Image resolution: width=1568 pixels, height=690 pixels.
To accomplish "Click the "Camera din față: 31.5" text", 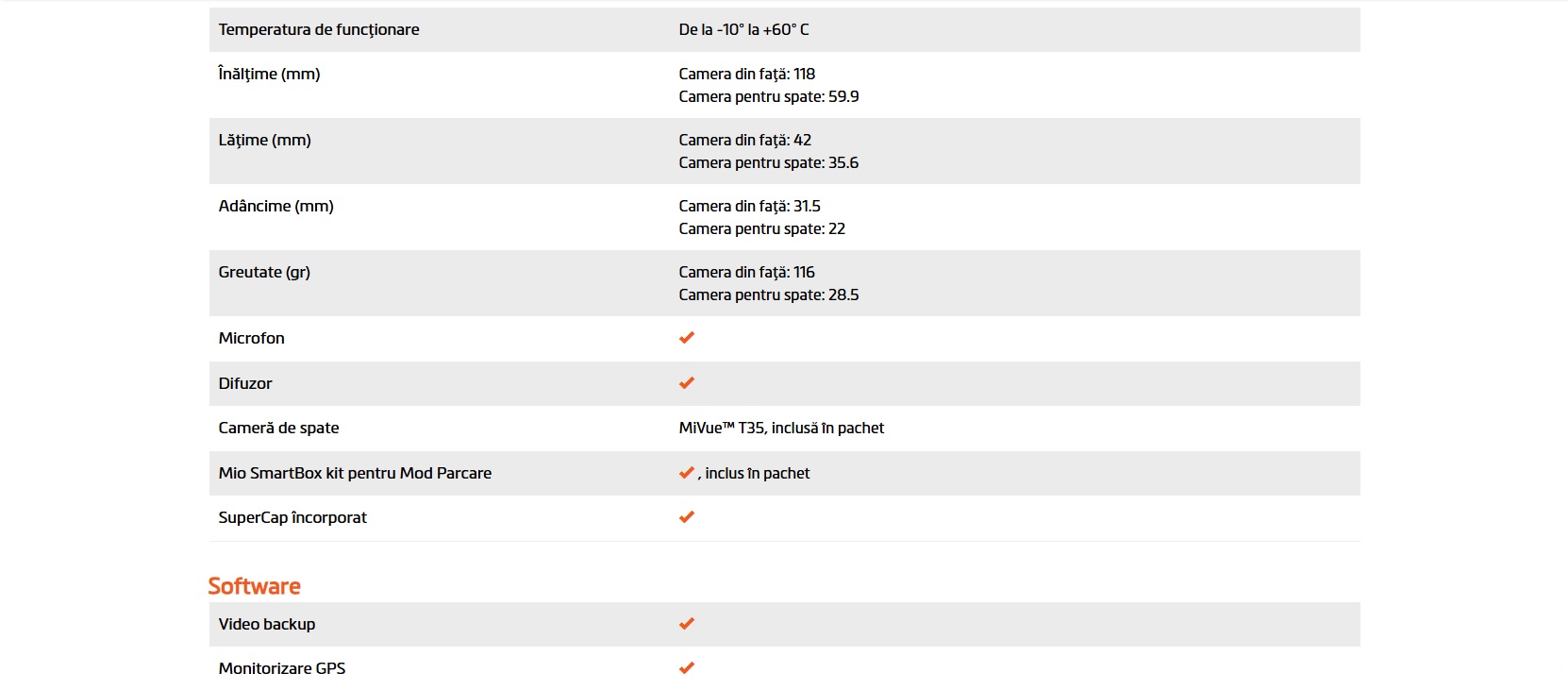I will pyautogui.click(x=749, y=206).
